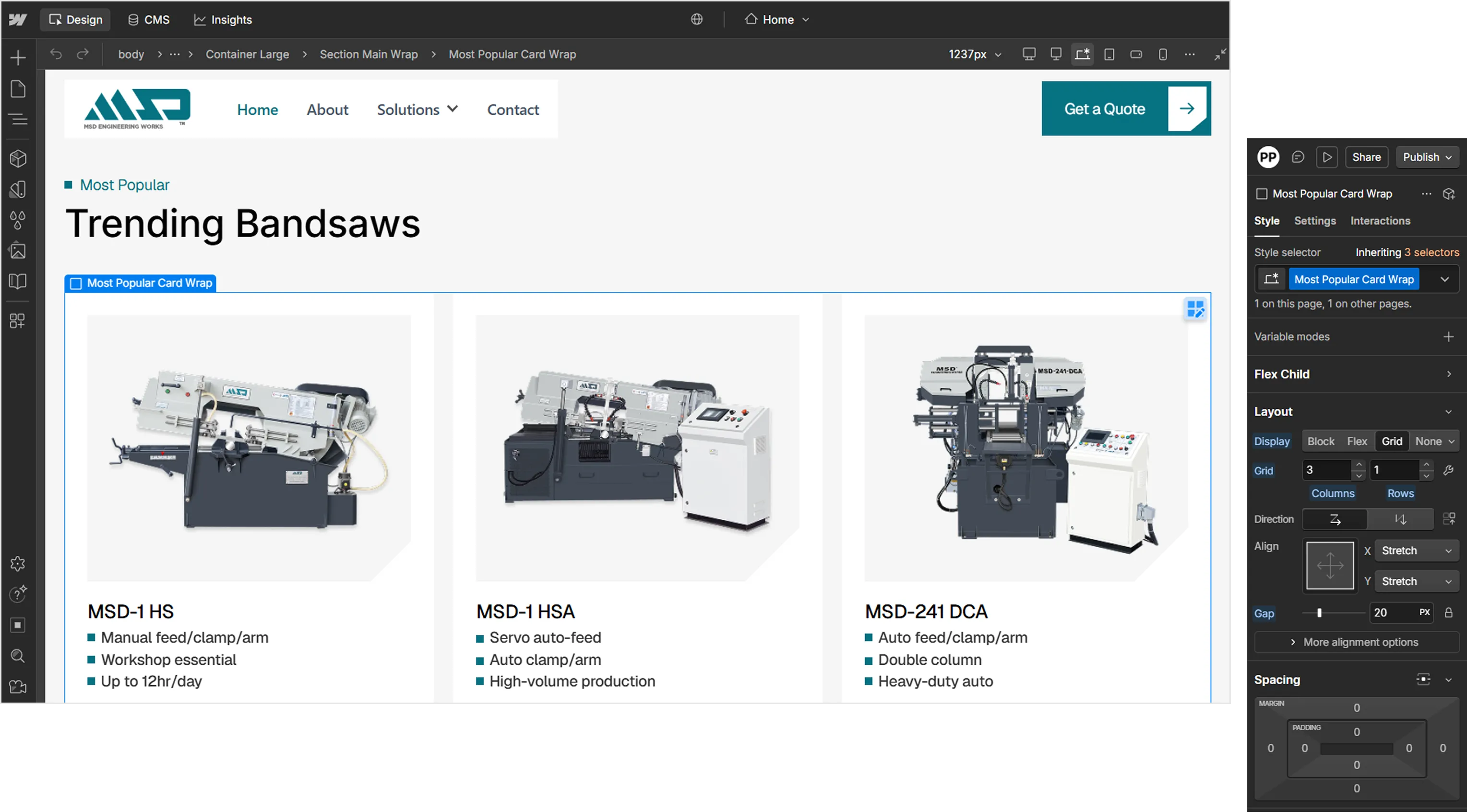Open the Publish dropdown
1467x812 pixels.
1427,157
